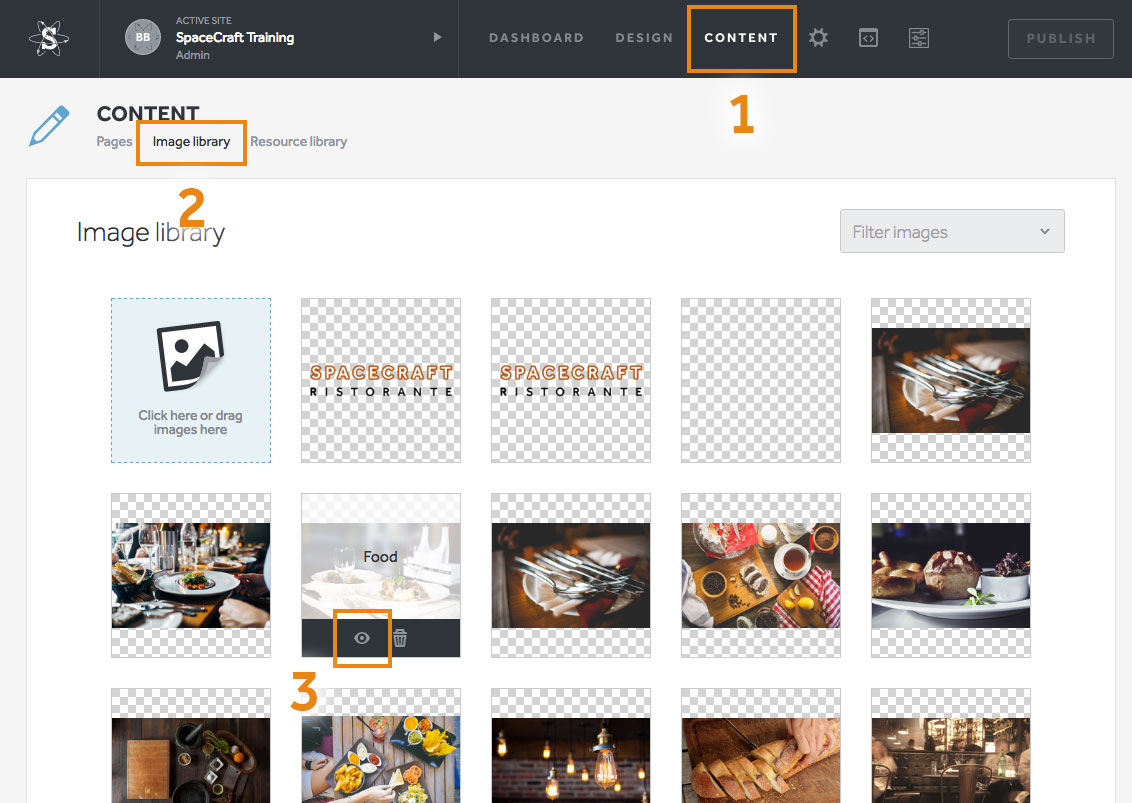The image size is (1132, 803).
Task: Select the nachos and dips thumbnail
Action: coord(380,745)
